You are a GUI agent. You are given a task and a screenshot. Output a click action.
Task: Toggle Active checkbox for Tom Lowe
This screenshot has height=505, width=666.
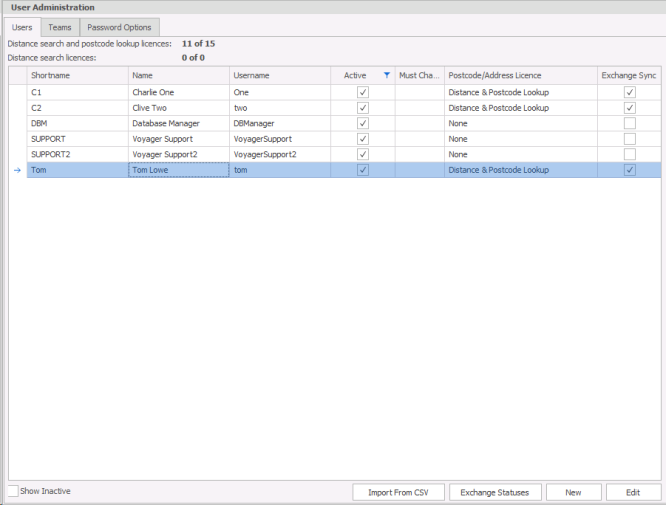(363, 171)
